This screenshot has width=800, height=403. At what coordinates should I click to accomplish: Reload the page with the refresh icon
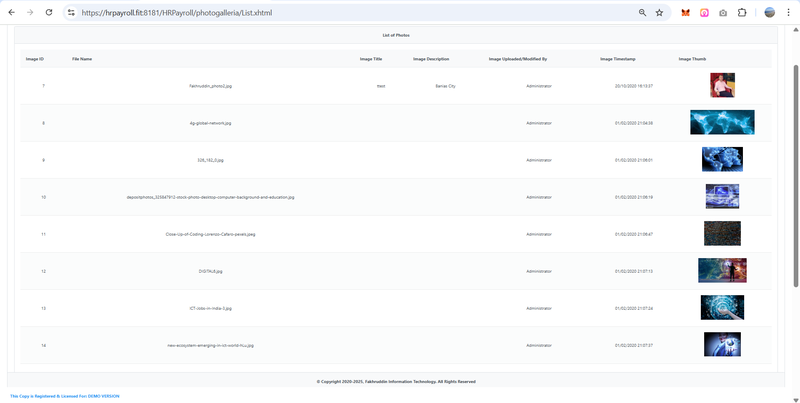point(48,13)
